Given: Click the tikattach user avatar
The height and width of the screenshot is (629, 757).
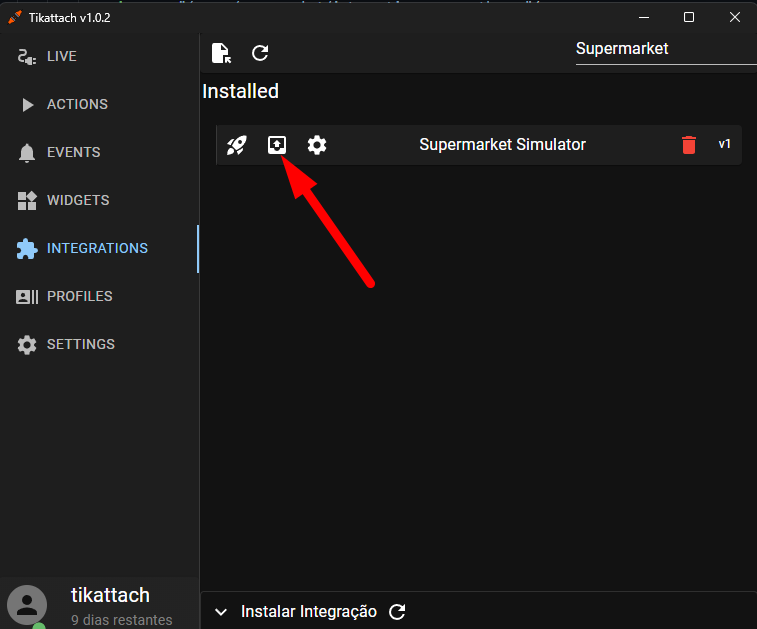Looking at the screenshot, I should pyautogui.click(x=27, y=605).
